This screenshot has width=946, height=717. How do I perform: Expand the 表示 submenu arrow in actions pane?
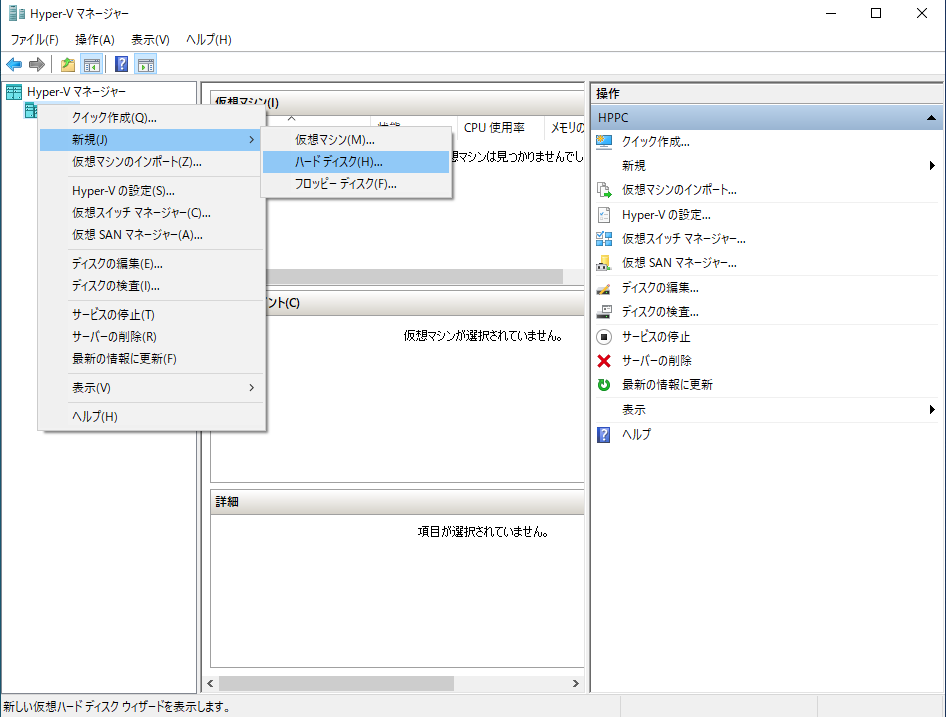[x=932, y=410]
